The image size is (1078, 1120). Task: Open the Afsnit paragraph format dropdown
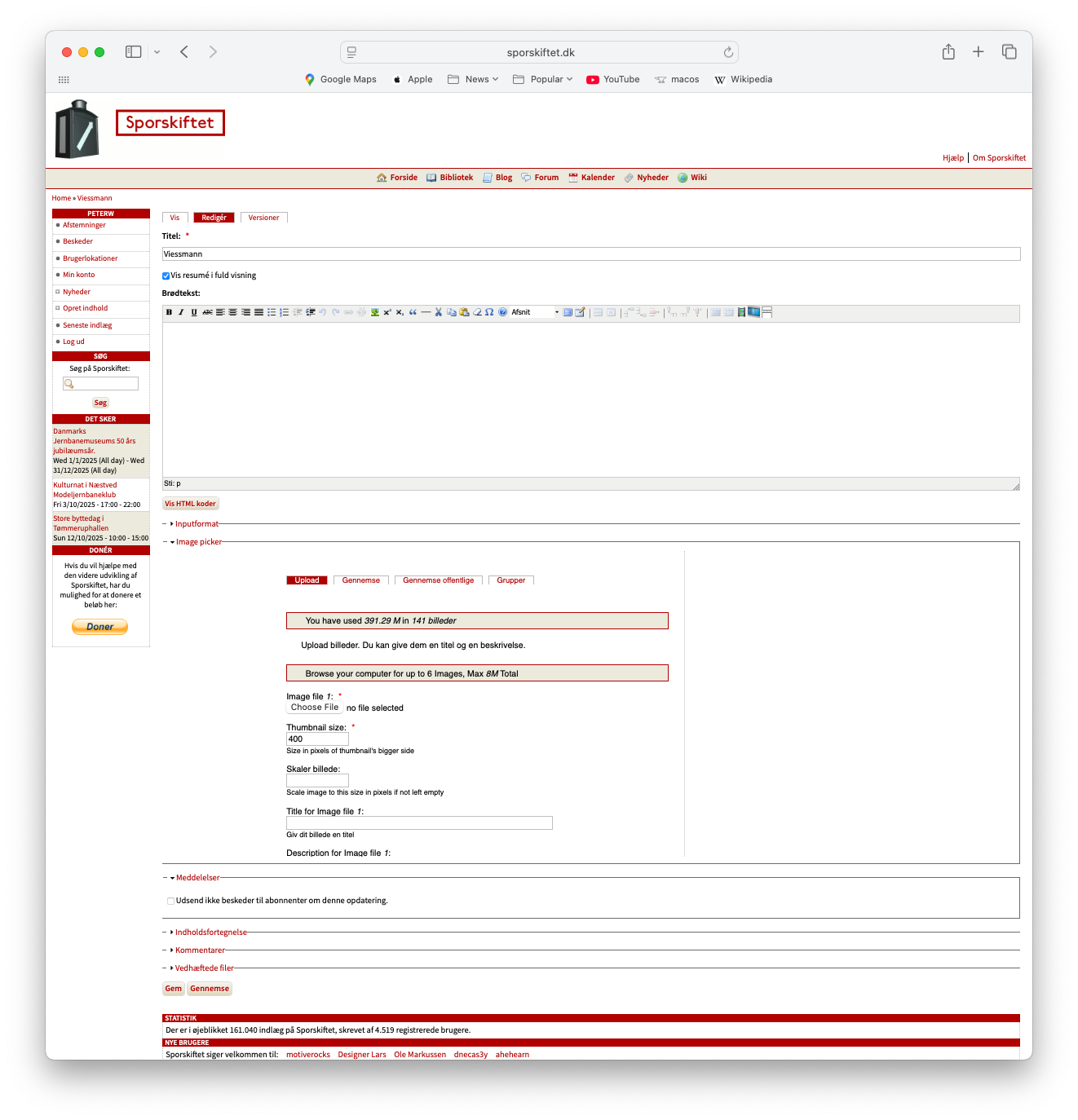pos(535,312)
